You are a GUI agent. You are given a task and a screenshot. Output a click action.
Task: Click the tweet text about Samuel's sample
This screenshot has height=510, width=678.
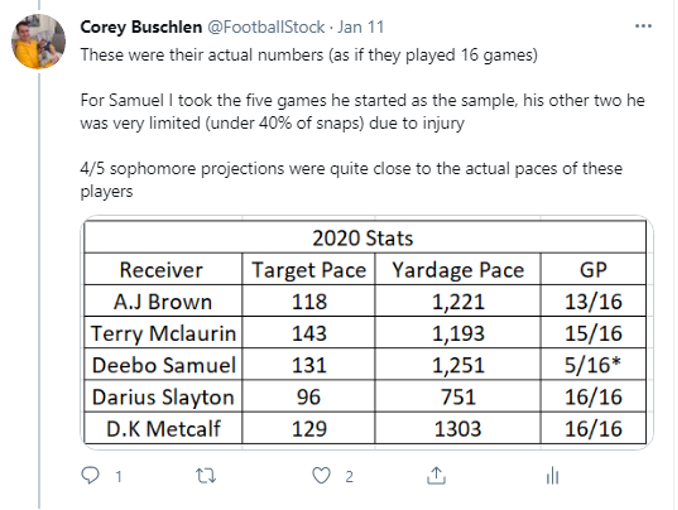[362, 112]
